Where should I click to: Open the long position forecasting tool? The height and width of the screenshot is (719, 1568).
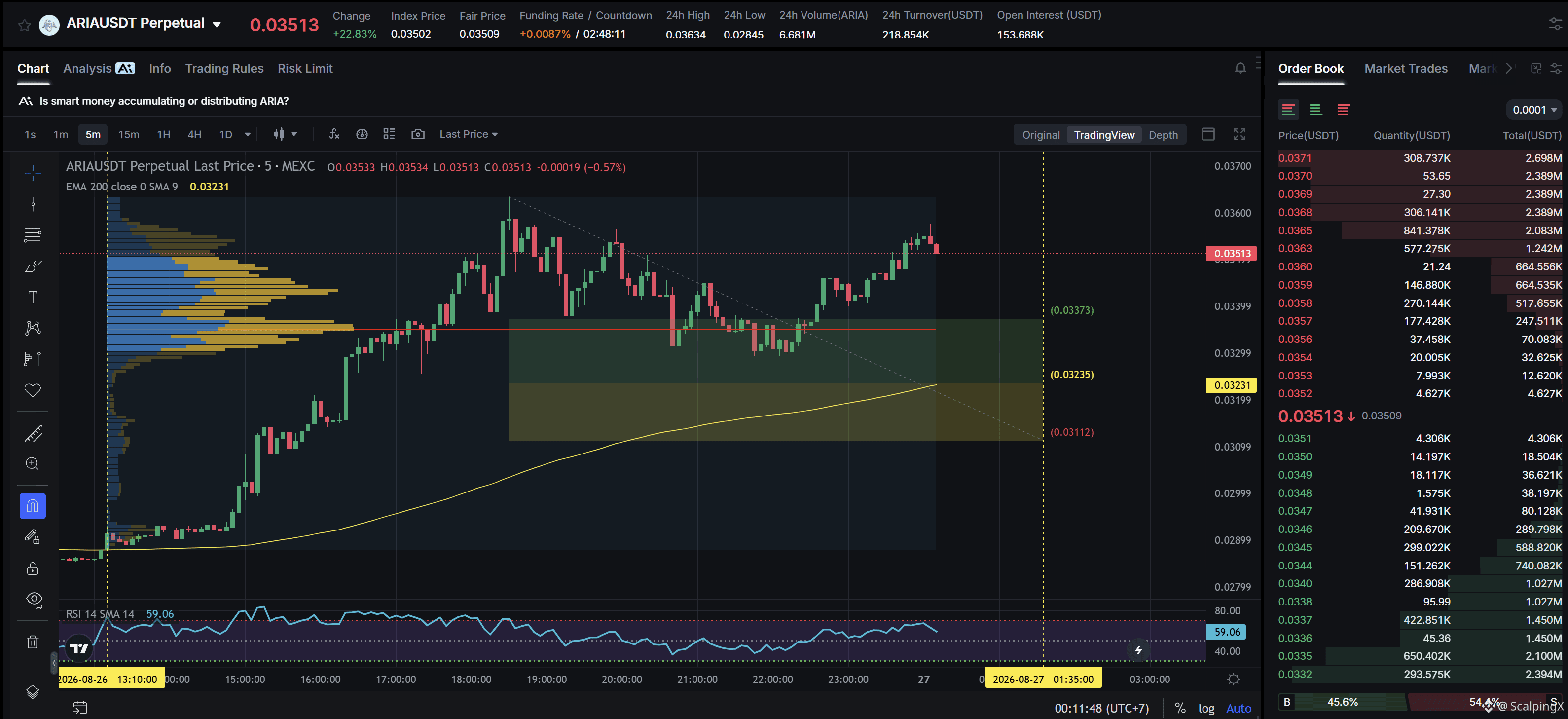33,359
